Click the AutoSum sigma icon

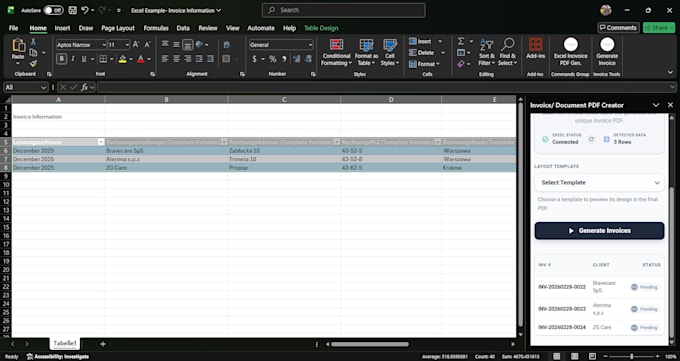pos(461,41)
